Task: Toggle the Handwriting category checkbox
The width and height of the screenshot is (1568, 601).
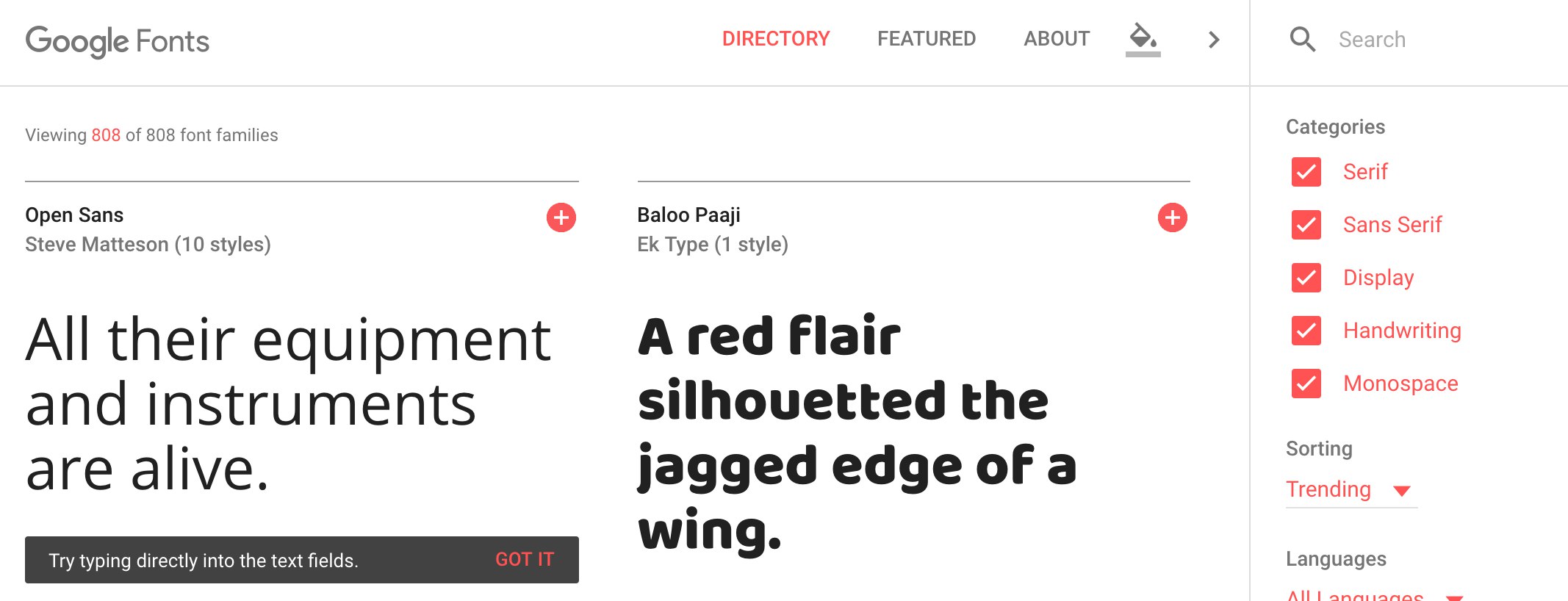Action: click(1306, 331)
